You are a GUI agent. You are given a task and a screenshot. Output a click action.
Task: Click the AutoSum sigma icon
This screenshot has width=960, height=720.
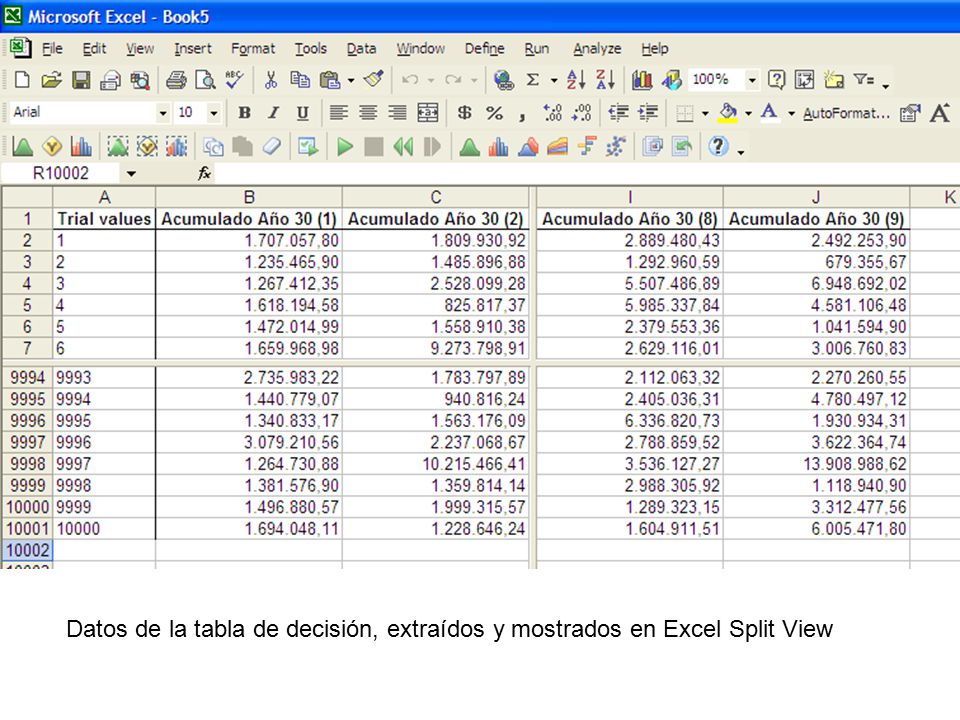533,80
